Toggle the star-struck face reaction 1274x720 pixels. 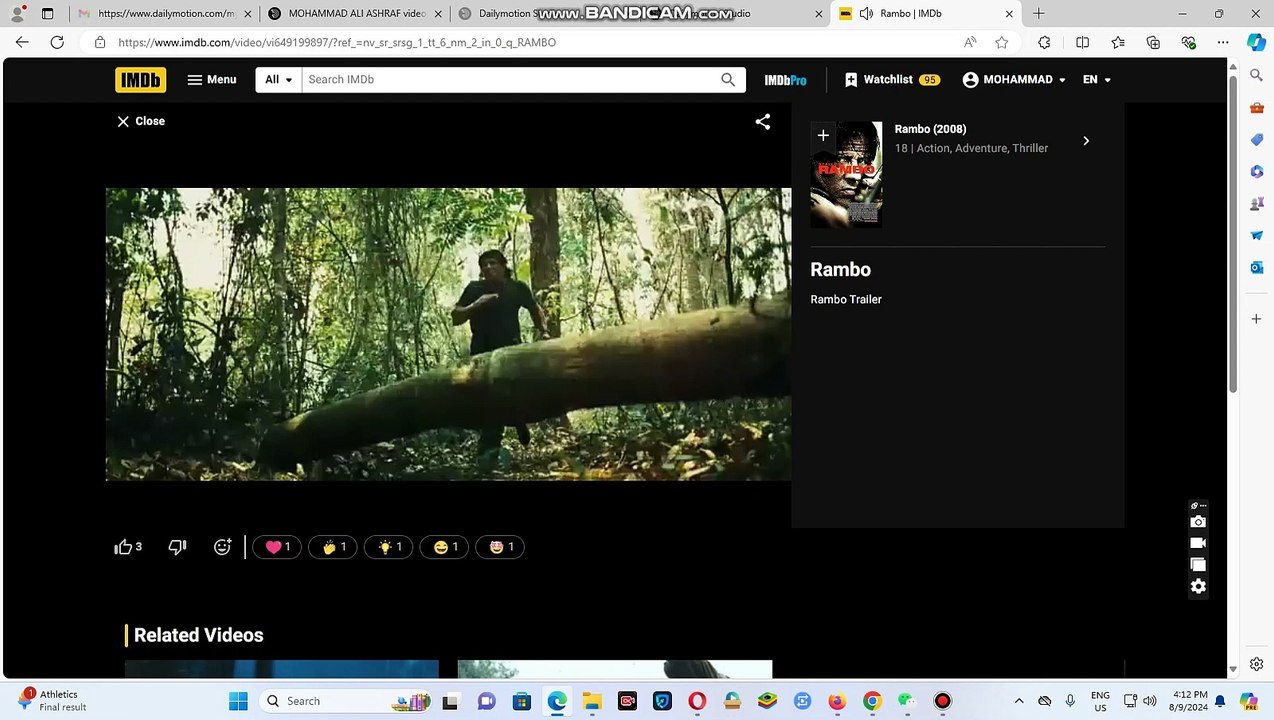coord(501,547)
